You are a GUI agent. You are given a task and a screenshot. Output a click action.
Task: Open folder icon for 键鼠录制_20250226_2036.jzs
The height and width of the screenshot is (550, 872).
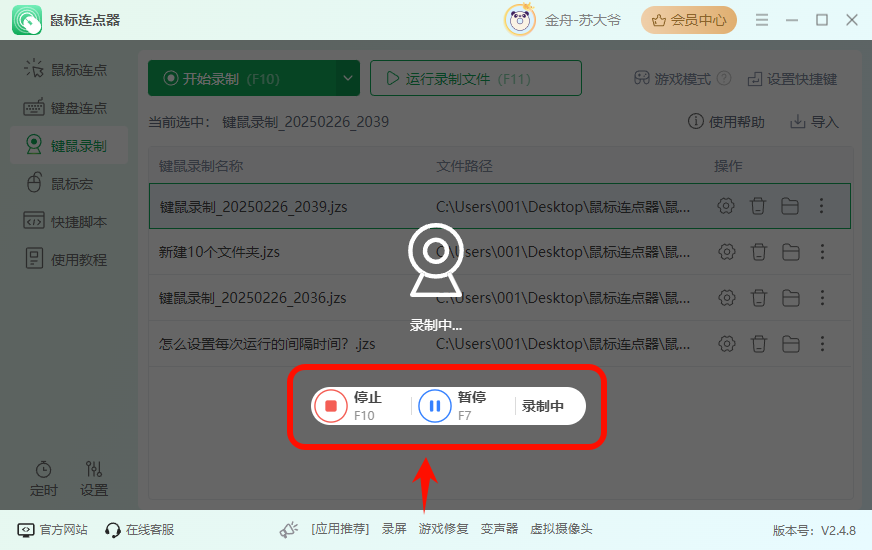[x=791, y=298]
